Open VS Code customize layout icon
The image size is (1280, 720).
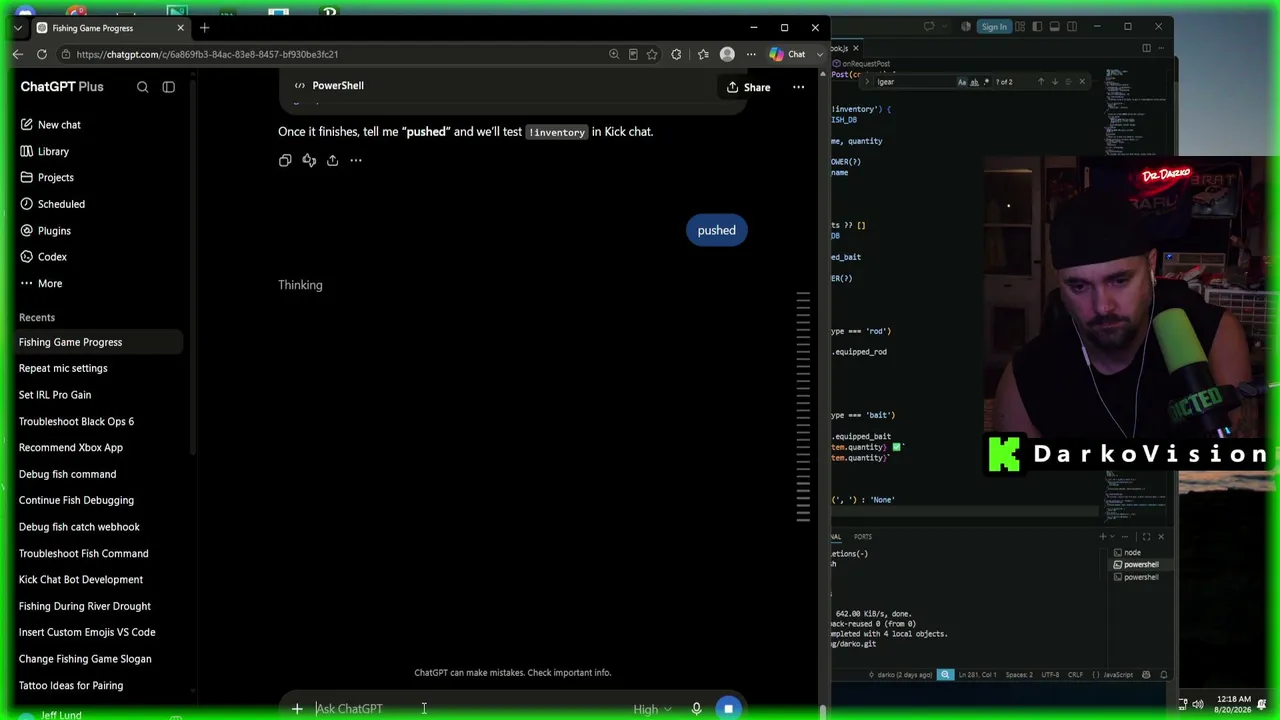tap(1020, 27)
